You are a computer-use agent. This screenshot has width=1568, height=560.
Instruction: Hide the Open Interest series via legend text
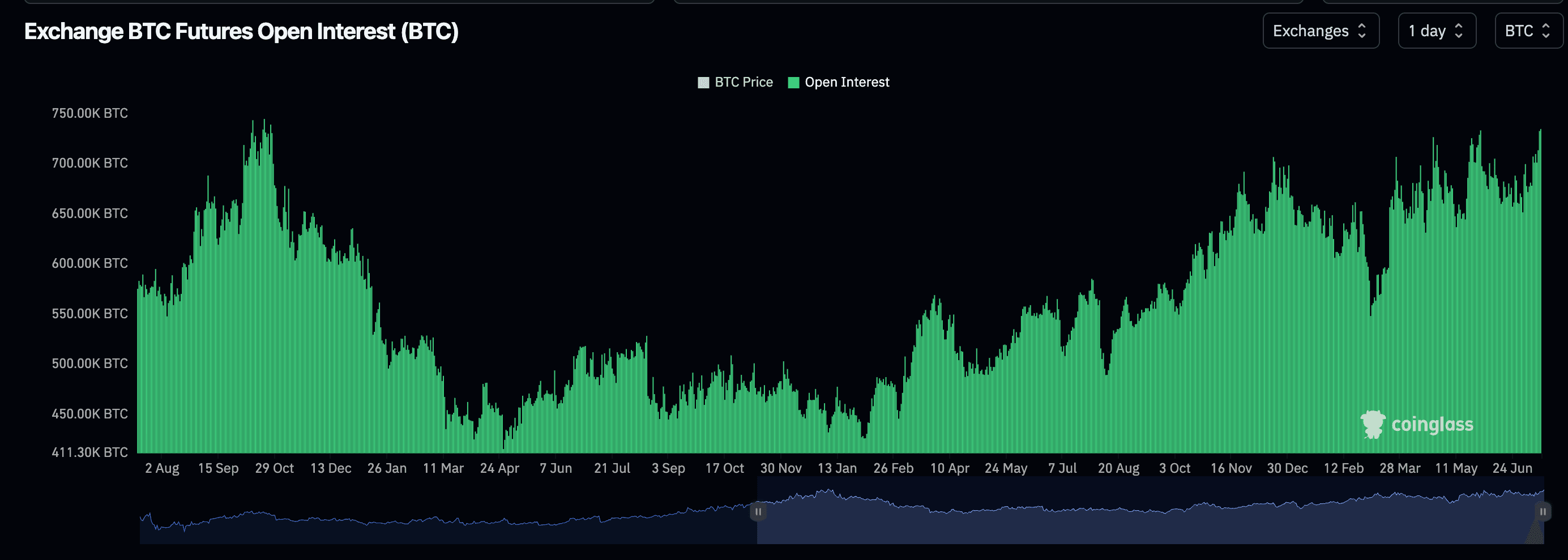click(x=847, y=82)
